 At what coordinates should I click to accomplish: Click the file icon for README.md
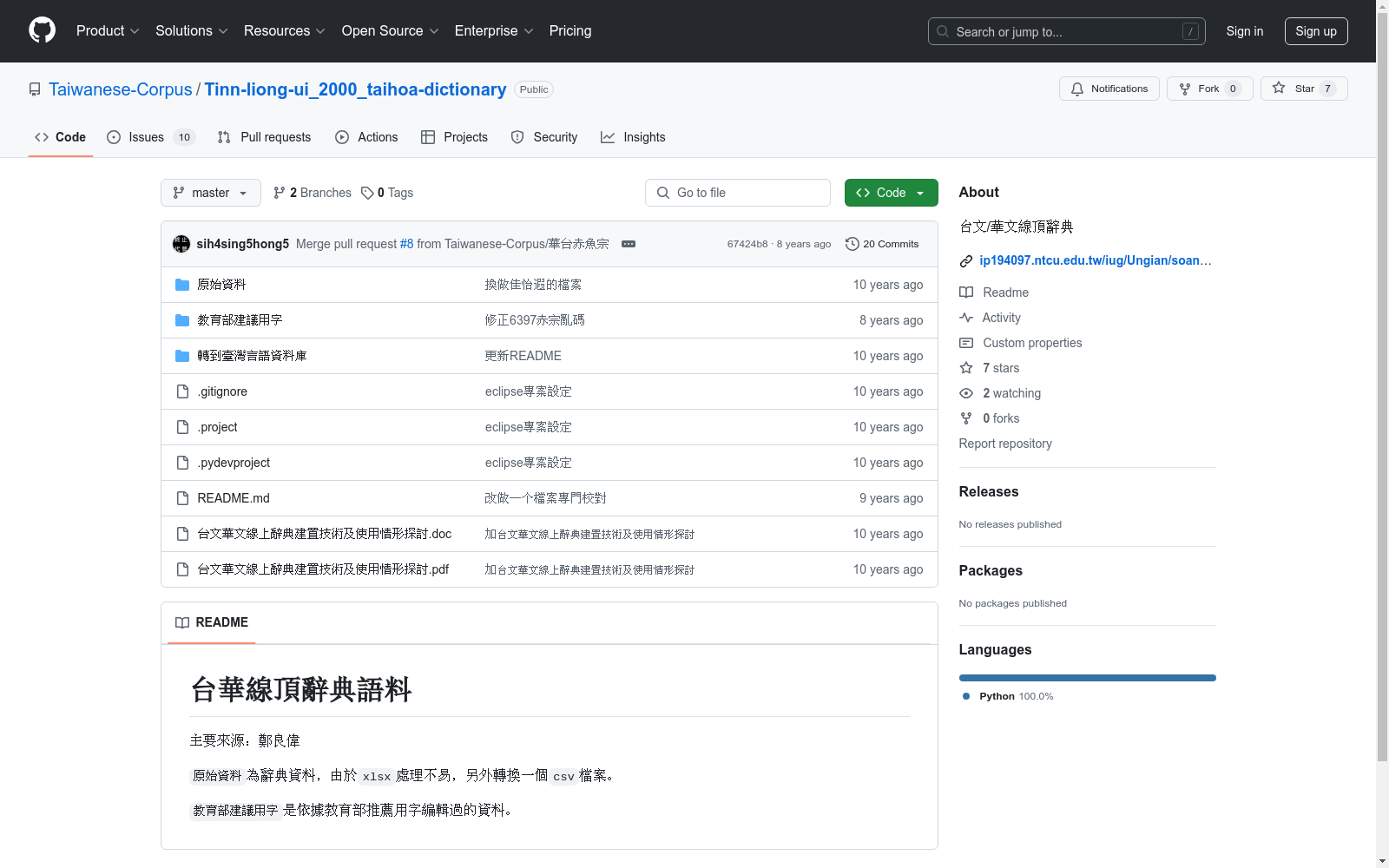coord(182,498)
